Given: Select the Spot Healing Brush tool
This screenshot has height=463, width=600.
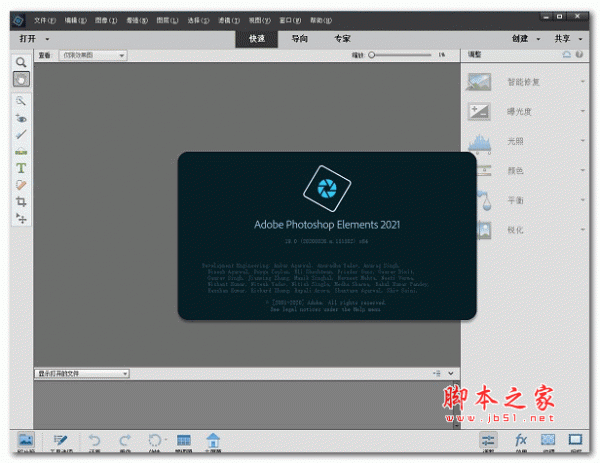Looking at the screenshot, I should coord(21,185).
